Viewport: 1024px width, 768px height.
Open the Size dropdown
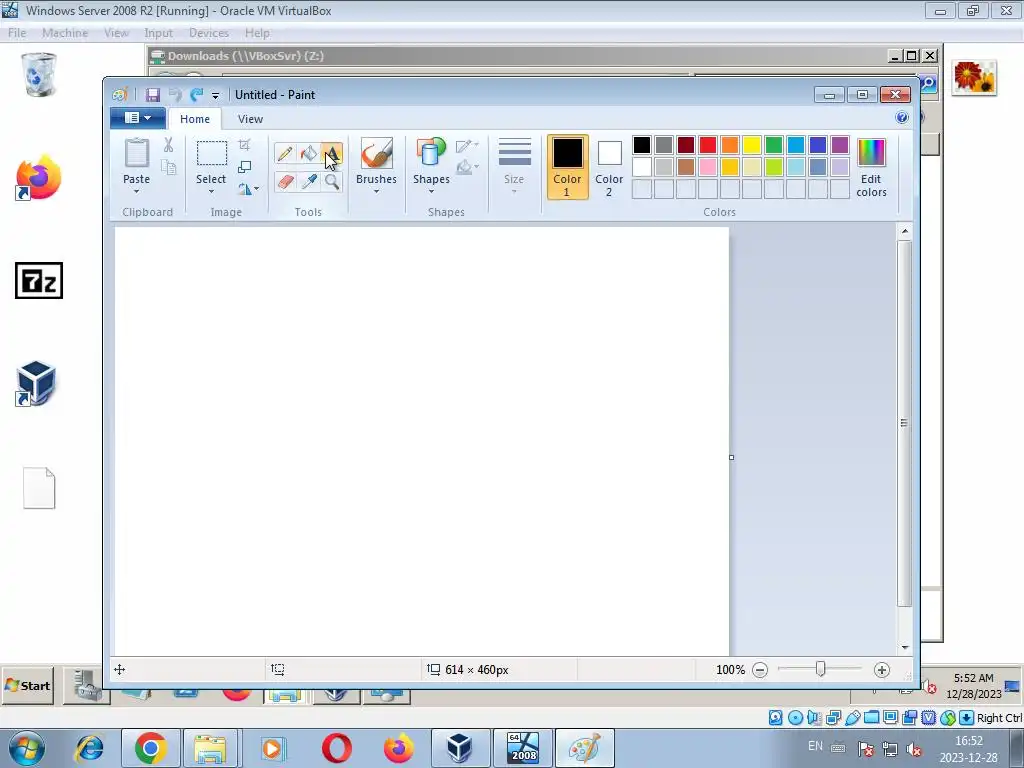[514, 168]
